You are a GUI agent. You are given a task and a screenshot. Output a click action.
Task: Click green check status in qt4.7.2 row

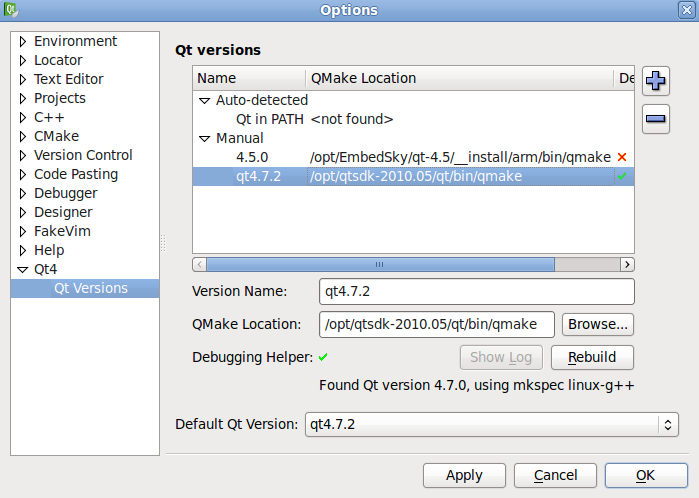click(x=622, y=176)
